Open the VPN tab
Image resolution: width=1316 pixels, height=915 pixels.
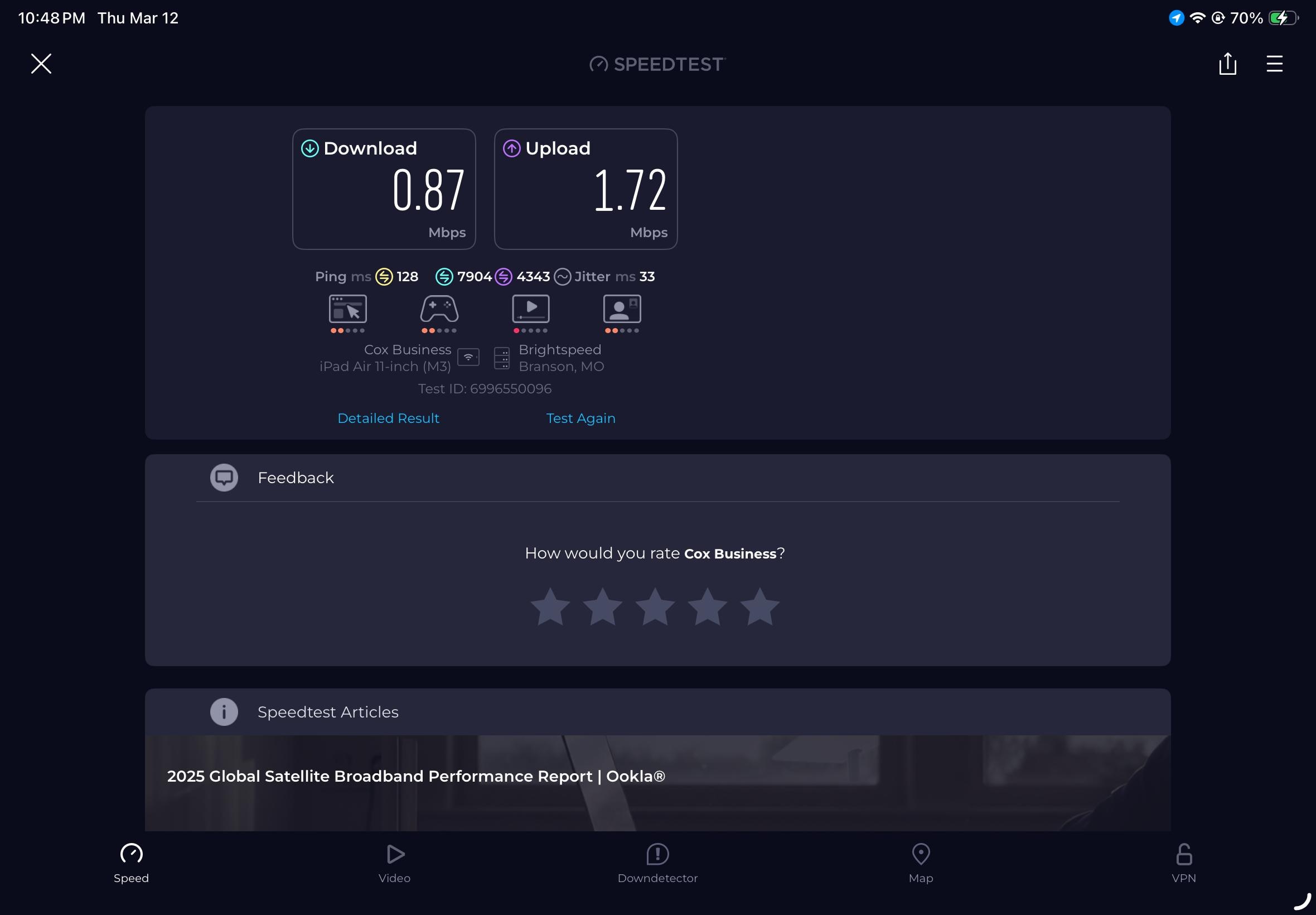[x=1184, y=863]
